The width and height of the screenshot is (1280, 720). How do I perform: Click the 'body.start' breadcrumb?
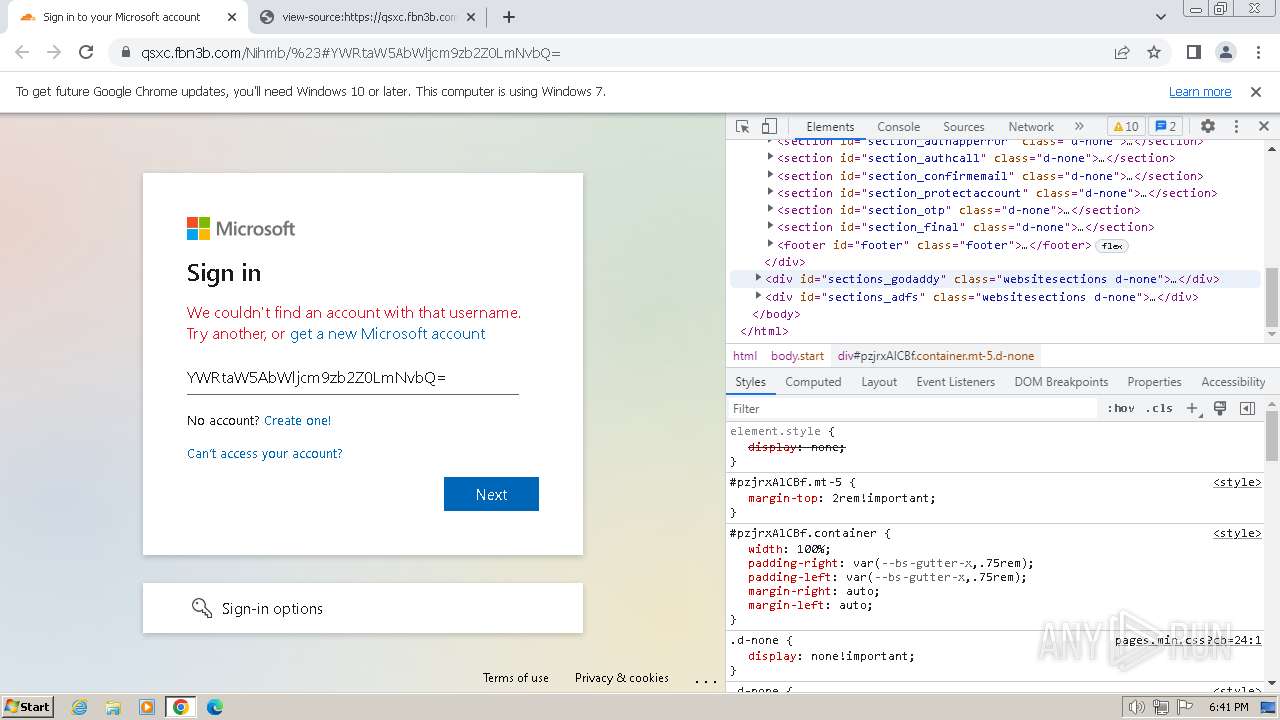point(797,355)
